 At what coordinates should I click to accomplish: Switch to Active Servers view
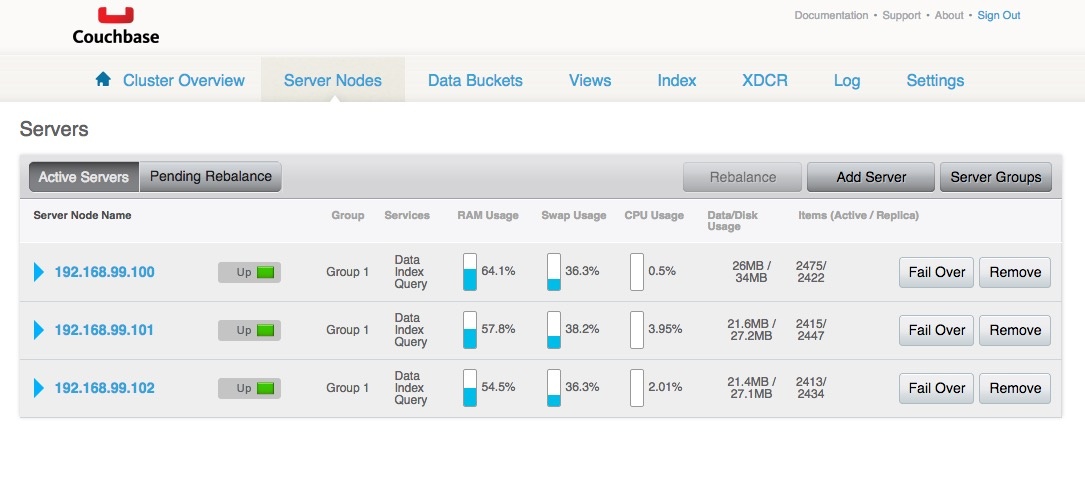(x=84, y=177)
